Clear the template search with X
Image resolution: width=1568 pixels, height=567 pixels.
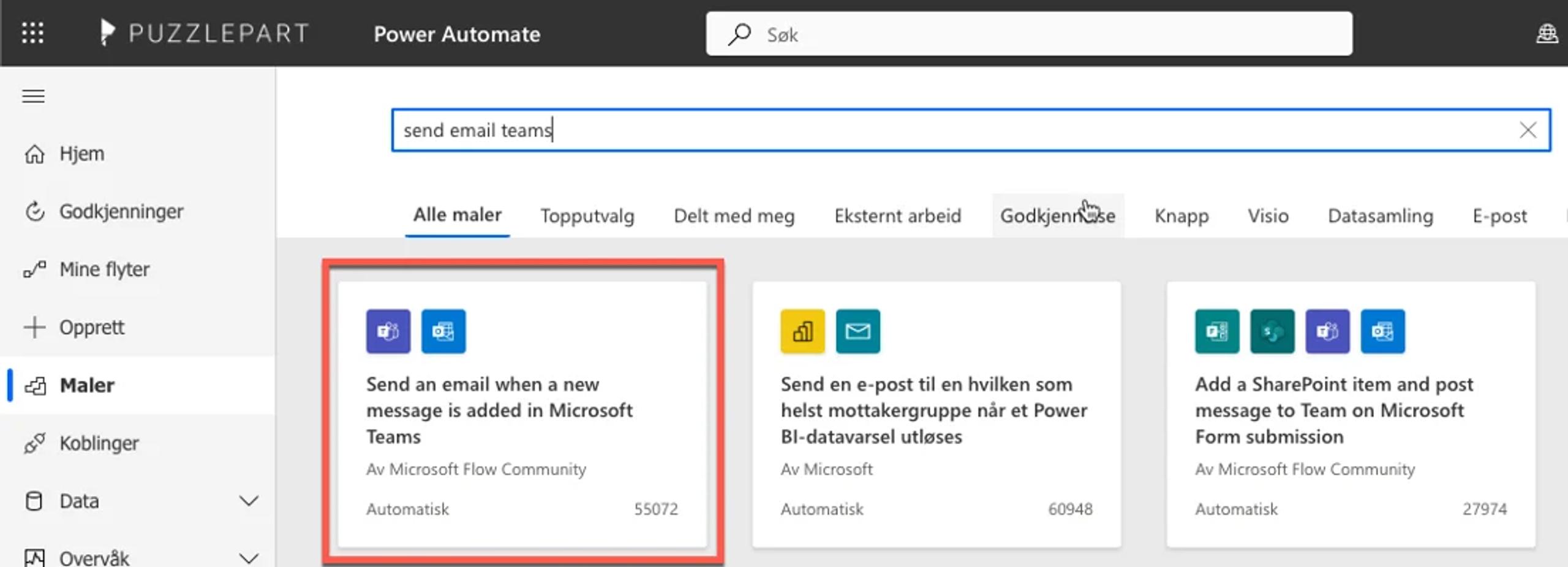click(x=1528, y=130)
